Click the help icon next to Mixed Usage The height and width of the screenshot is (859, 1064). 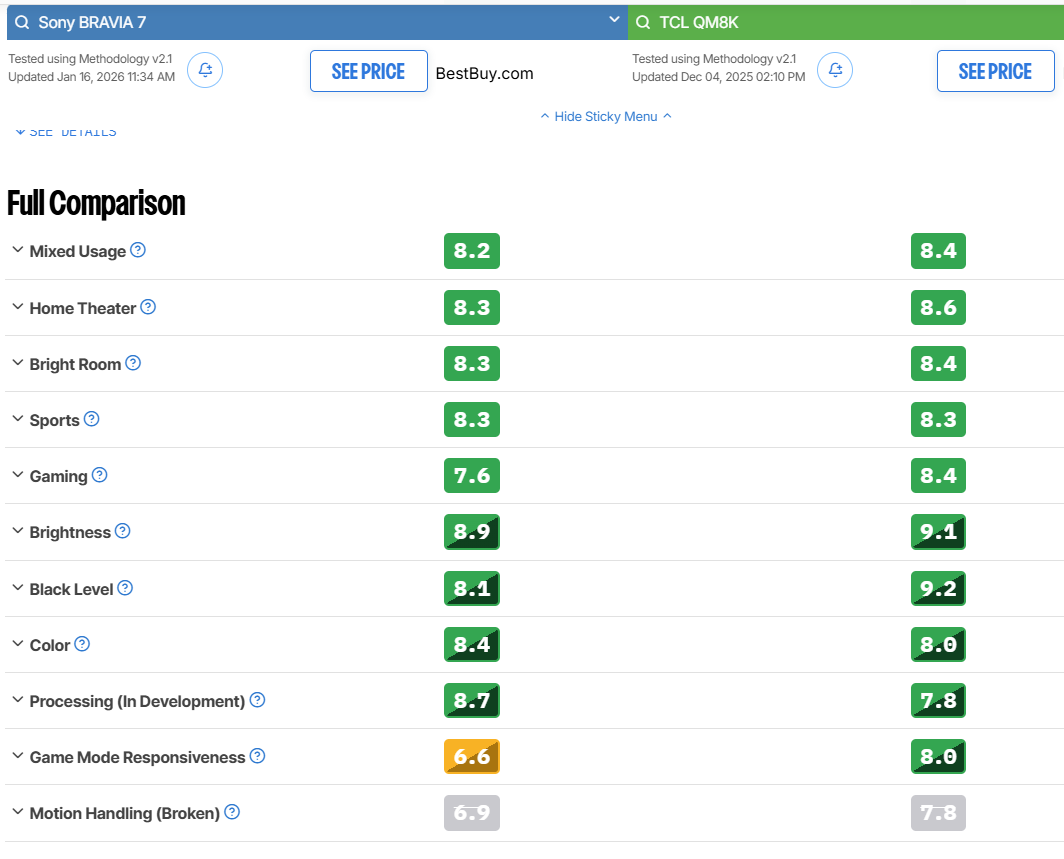coord(138,250)
